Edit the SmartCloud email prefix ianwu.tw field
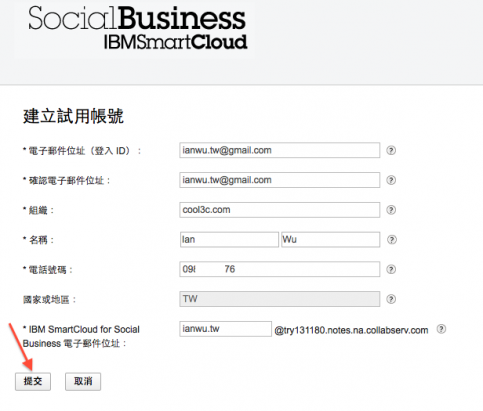 click(226, 329)
